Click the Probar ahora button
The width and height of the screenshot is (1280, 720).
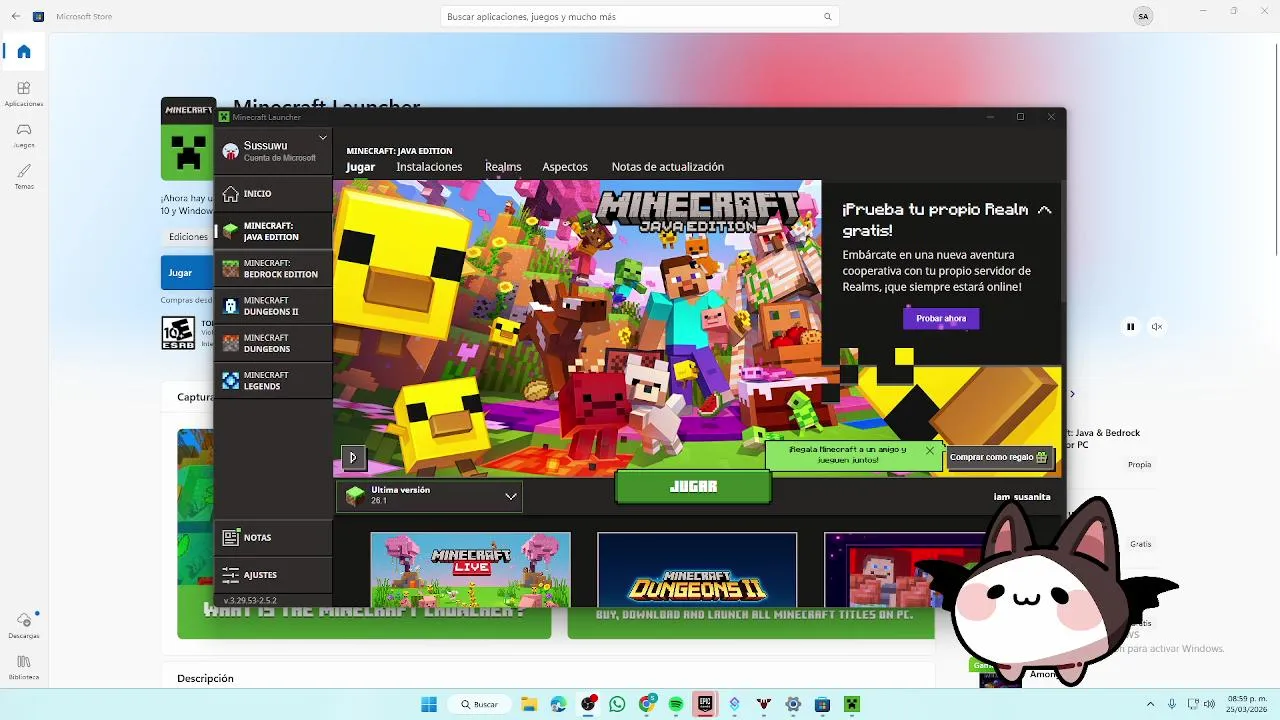pyautogui.click(x=941, y=318)
